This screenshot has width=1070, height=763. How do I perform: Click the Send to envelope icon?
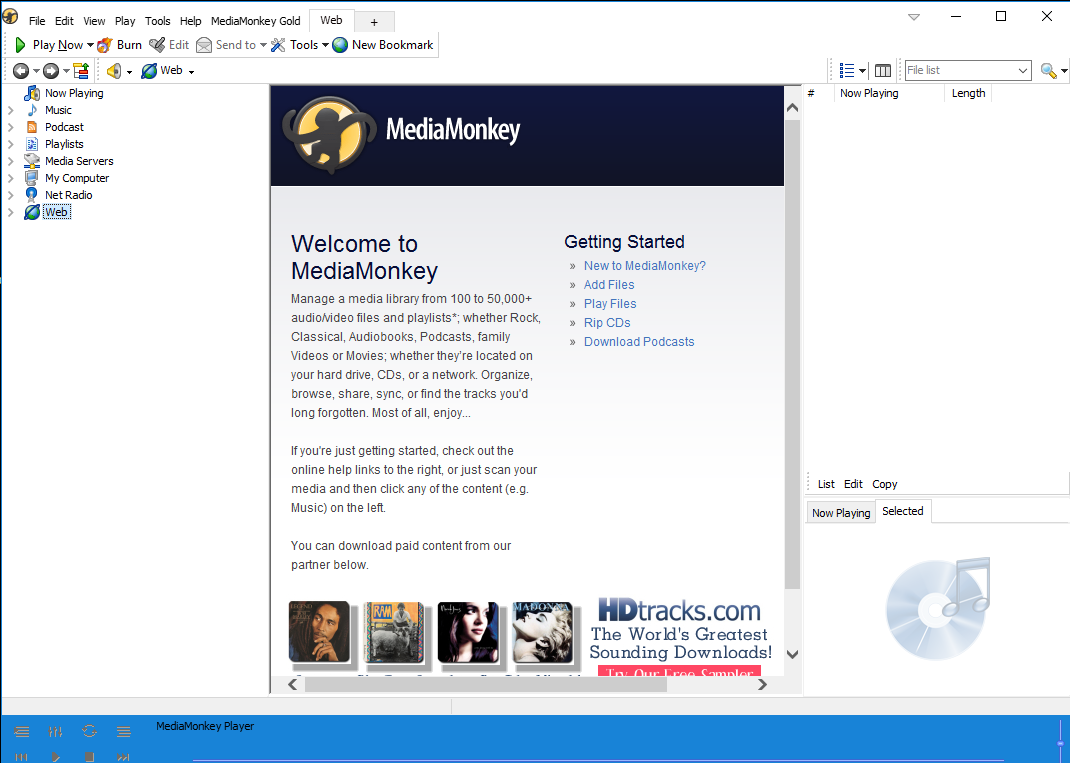[204, 45]
